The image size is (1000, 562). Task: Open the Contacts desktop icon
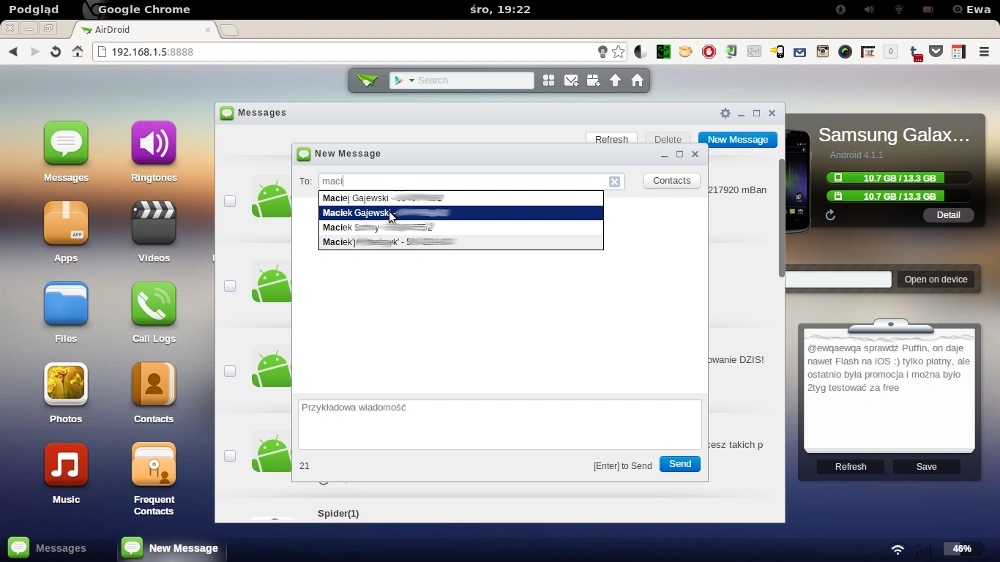pos(154,384)
